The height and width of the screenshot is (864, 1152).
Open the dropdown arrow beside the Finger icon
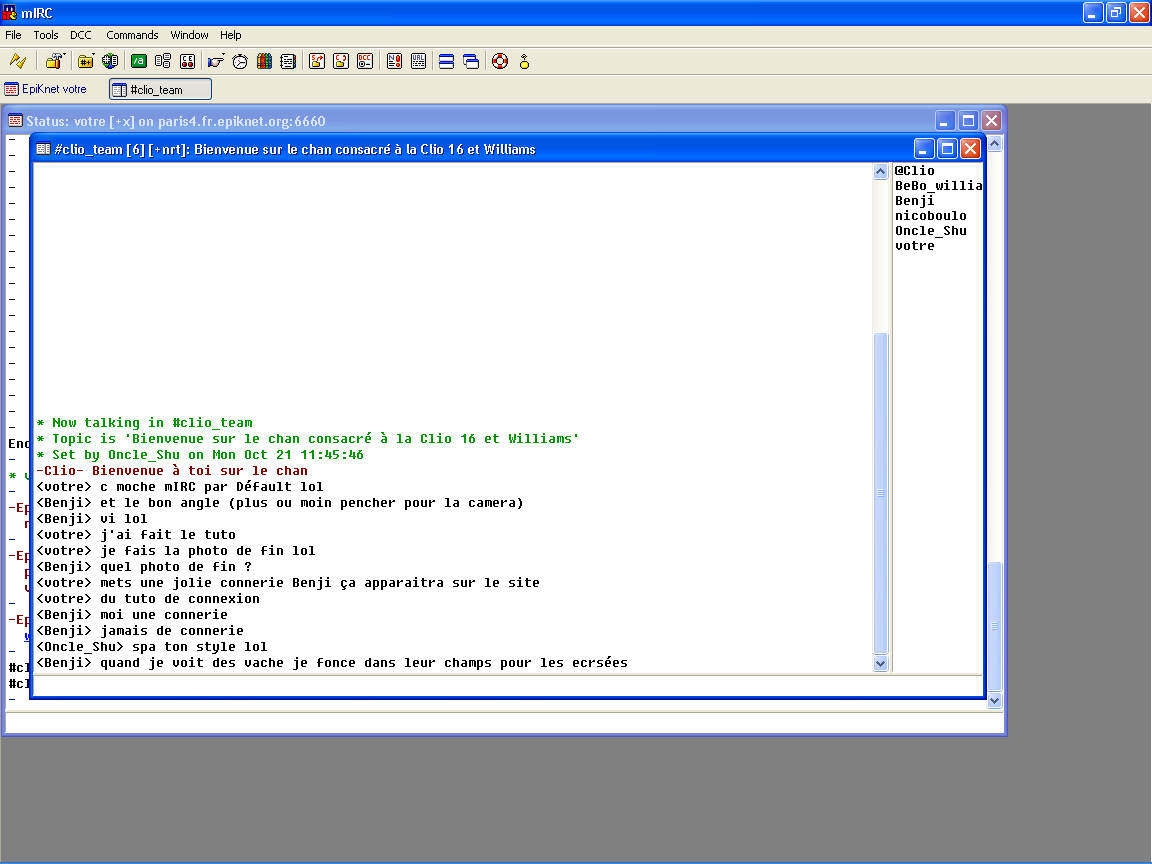coord(223,56)
